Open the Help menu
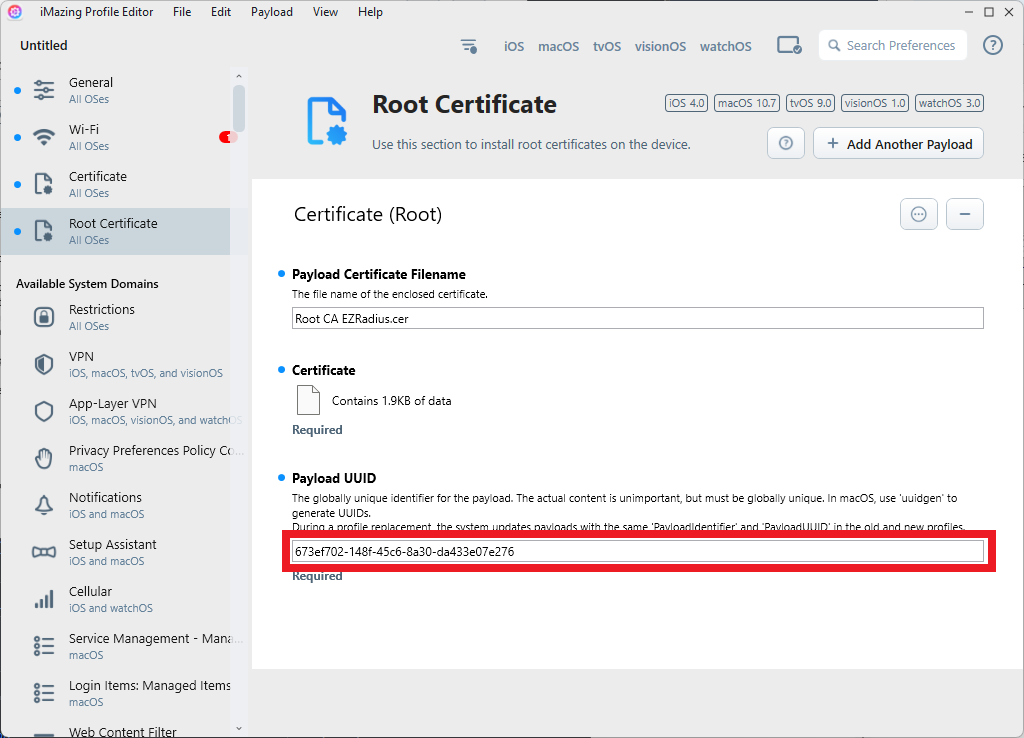The height and width of the screenshot is (738, 1024). point(370,12)
